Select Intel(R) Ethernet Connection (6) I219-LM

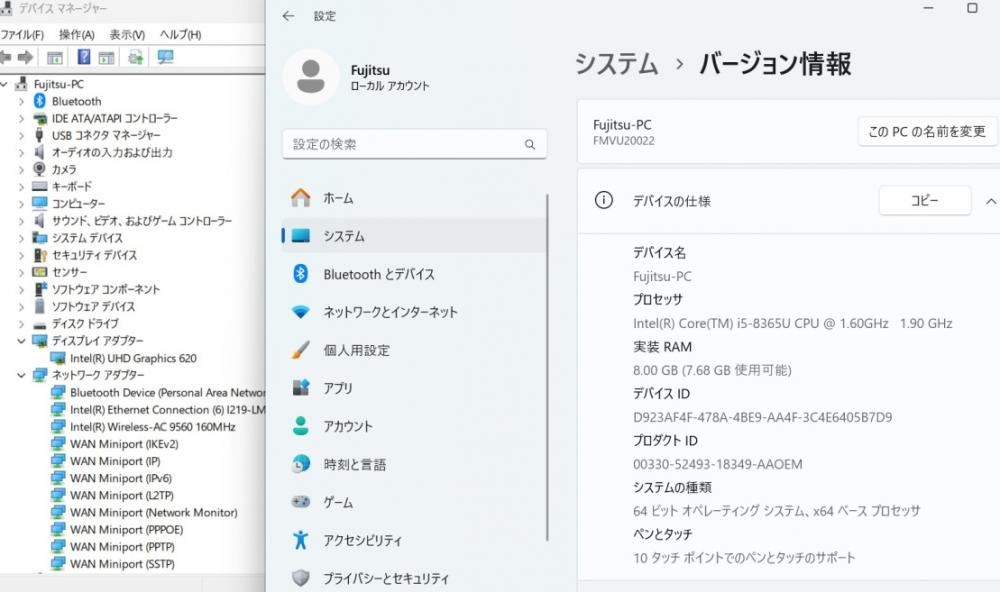167,410
